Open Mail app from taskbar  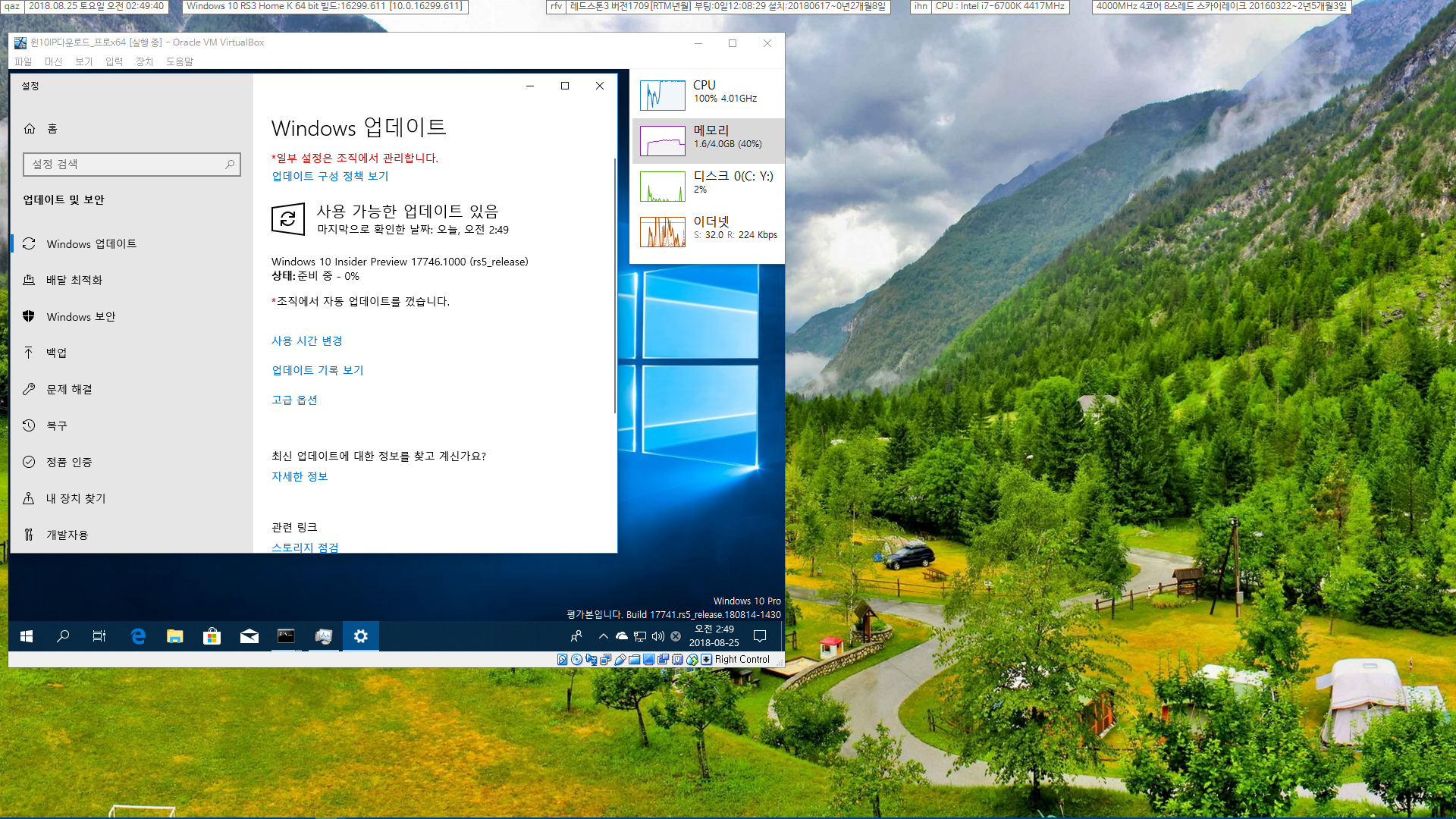pyautogui.click(x=249, y=636)
